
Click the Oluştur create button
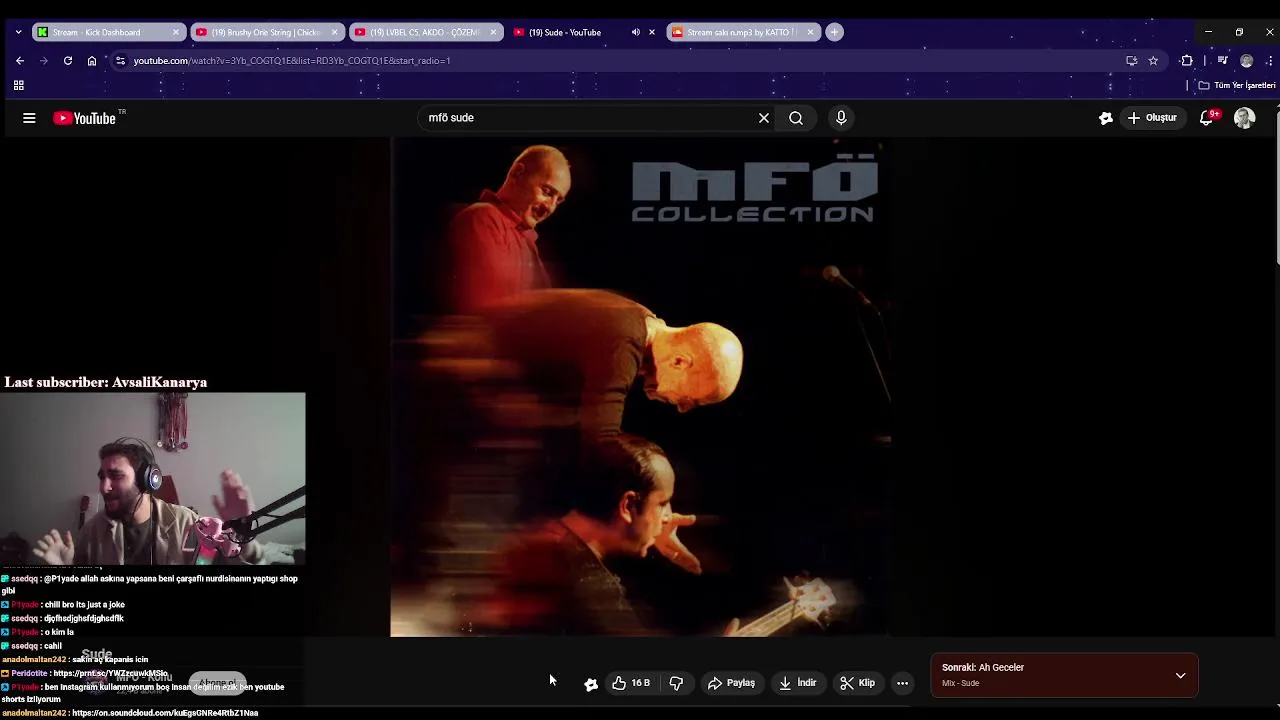click(x=1152, y=118)
